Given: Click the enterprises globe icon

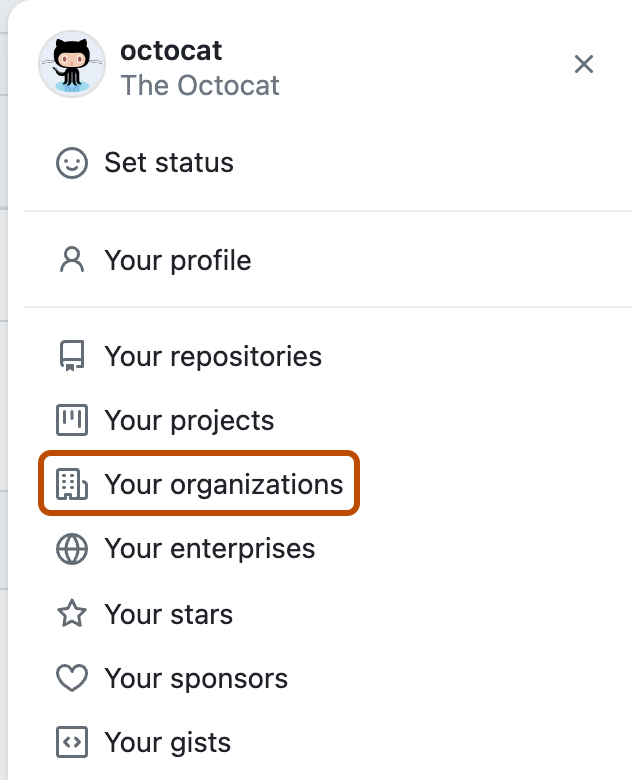Looking at the screenshot, I should [72, 549].
